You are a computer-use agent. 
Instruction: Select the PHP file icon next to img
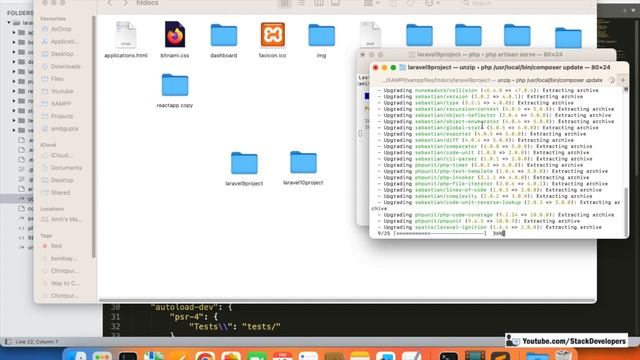tap(370, 35)
